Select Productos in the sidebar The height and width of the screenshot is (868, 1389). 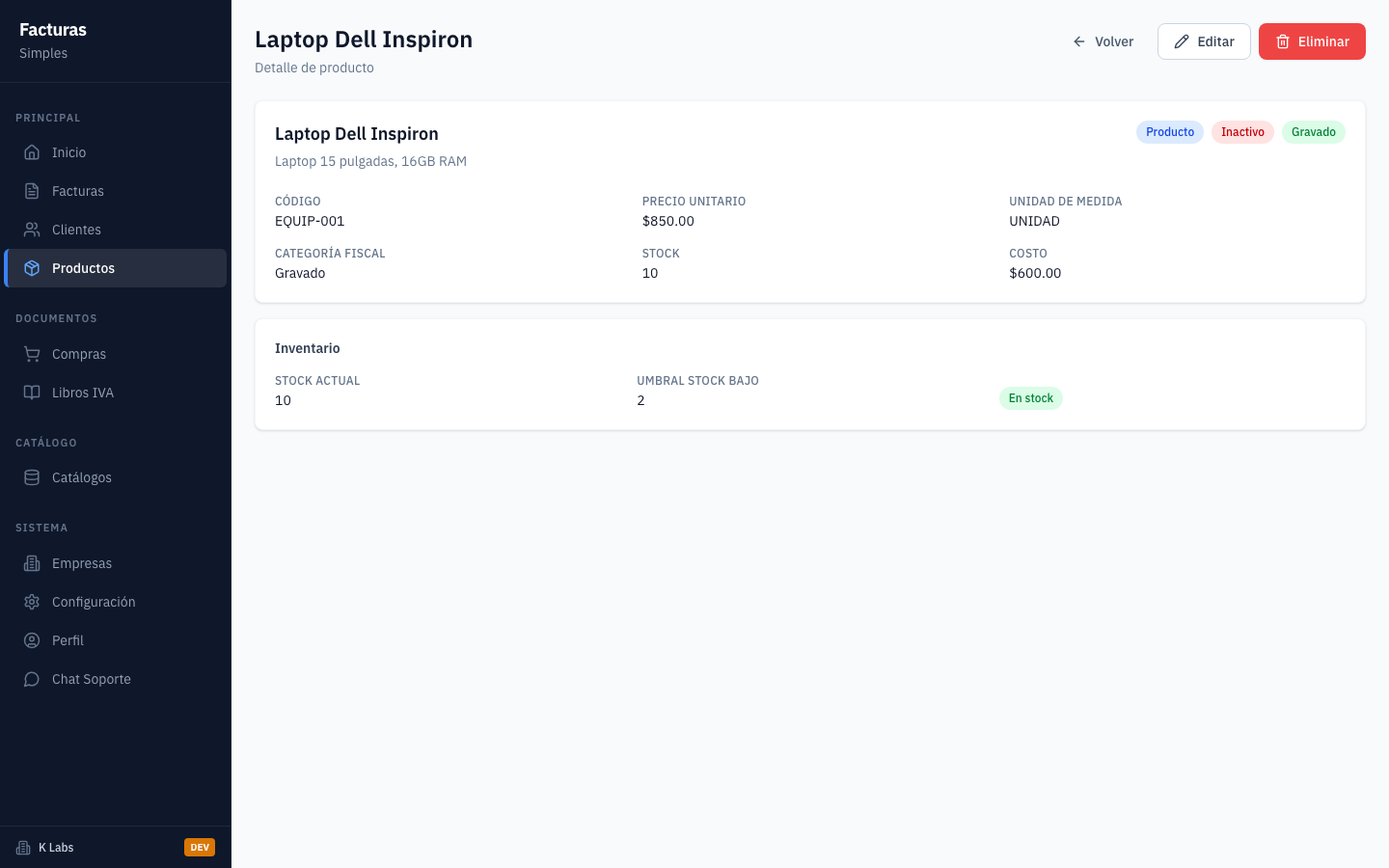pyautogui.click(x=116, y=268)
